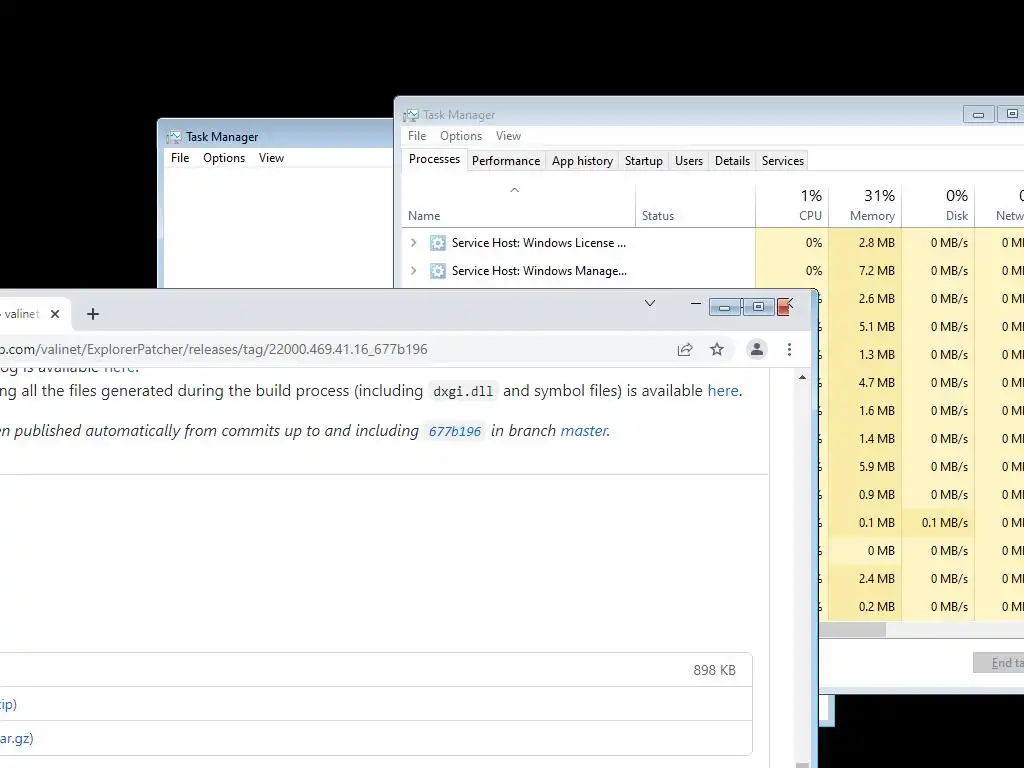Open View menu in back Task Manager window
Screen dimensions: 1024x768
[x=271, y=158]
